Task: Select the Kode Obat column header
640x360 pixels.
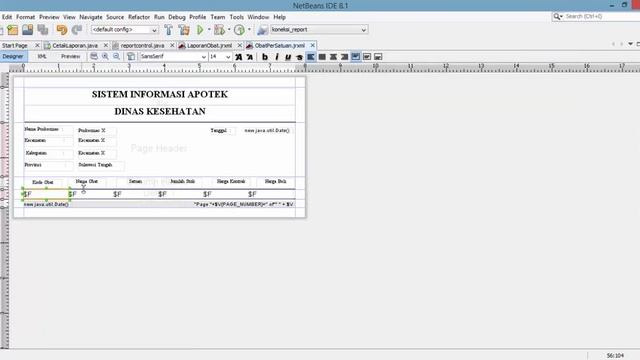Action: coord(43,182)
